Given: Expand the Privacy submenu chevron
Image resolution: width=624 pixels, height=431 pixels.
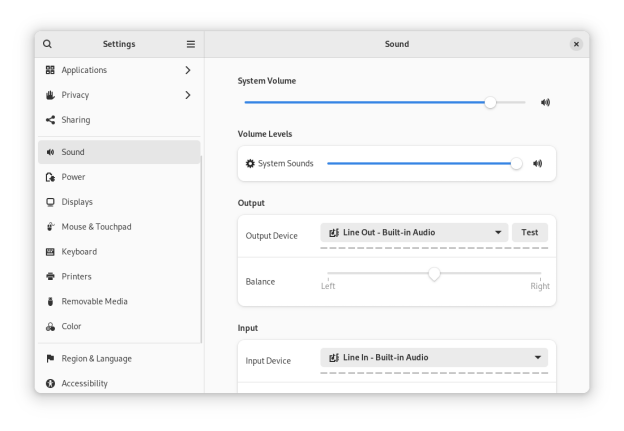Looking at the screenshot, I should click(x=188, y=95).
